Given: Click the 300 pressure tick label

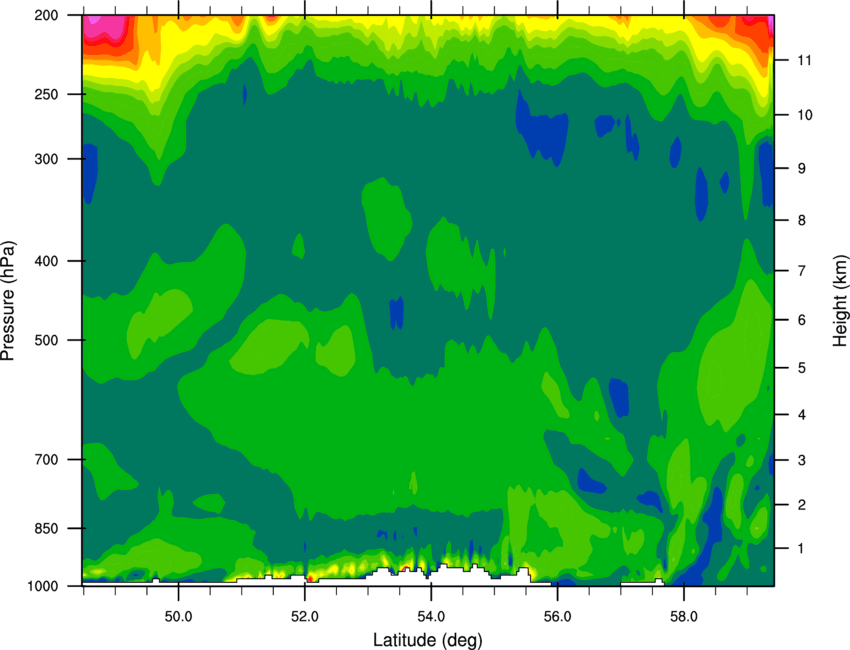Looking at the screenshot, I should pyautogui.click(x=46, y=159).
